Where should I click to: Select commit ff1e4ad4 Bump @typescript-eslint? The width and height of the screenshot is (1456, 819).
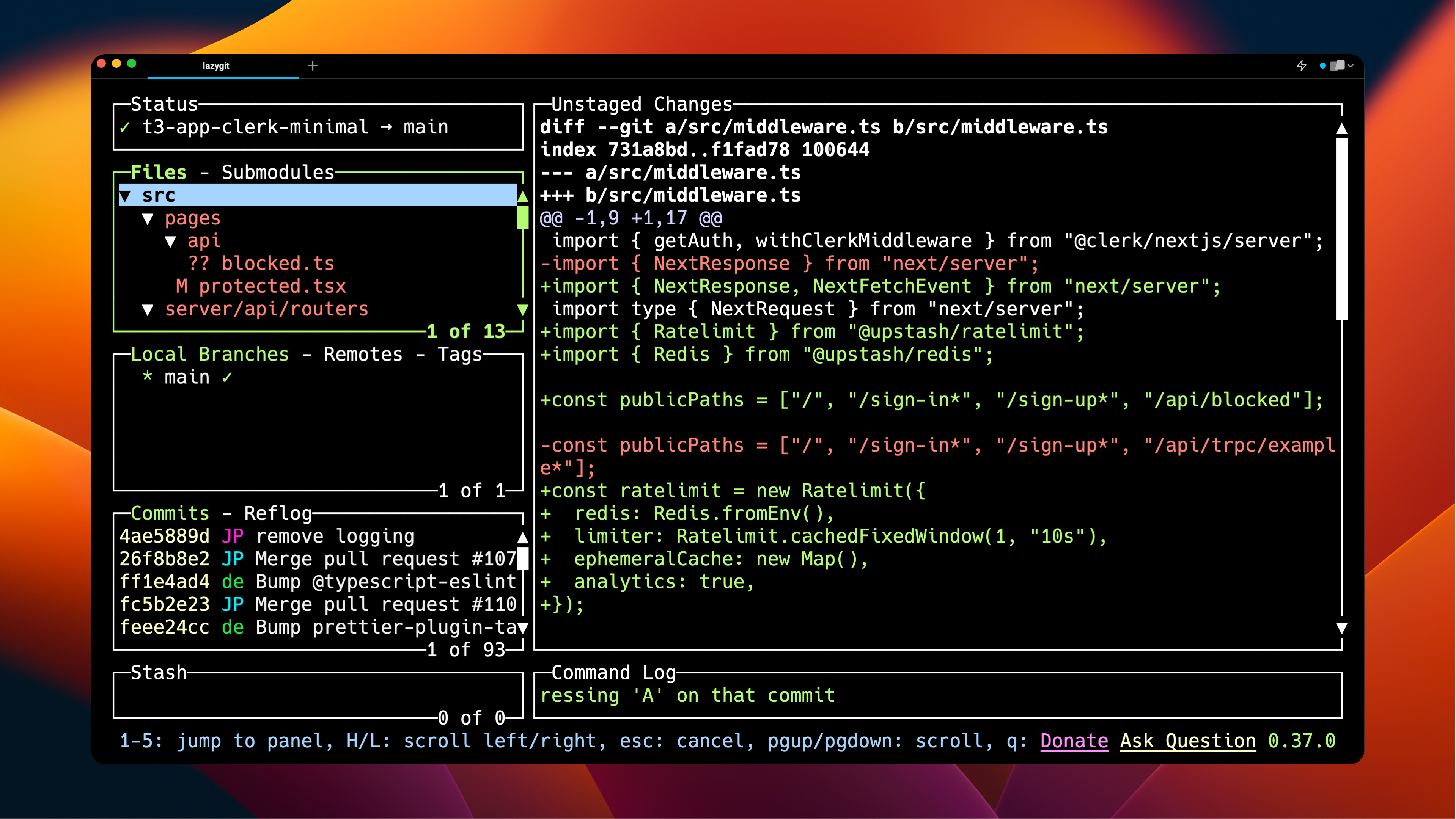click(x=318, y=582)
